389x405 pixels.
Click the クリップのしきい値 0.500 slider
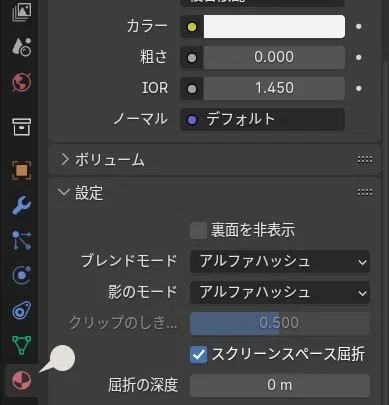280,323
